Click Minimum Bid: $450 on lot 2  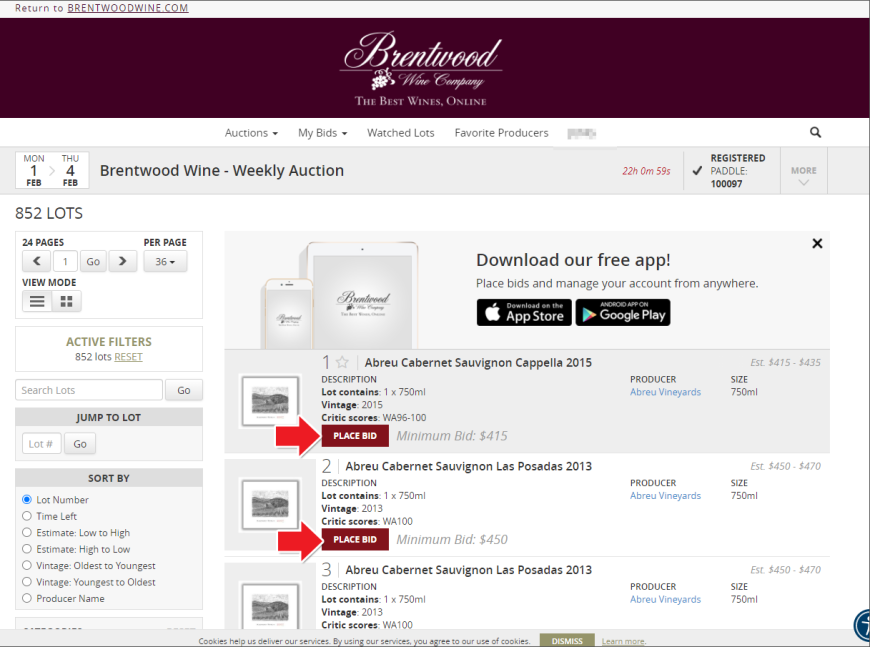pos(452,539)
